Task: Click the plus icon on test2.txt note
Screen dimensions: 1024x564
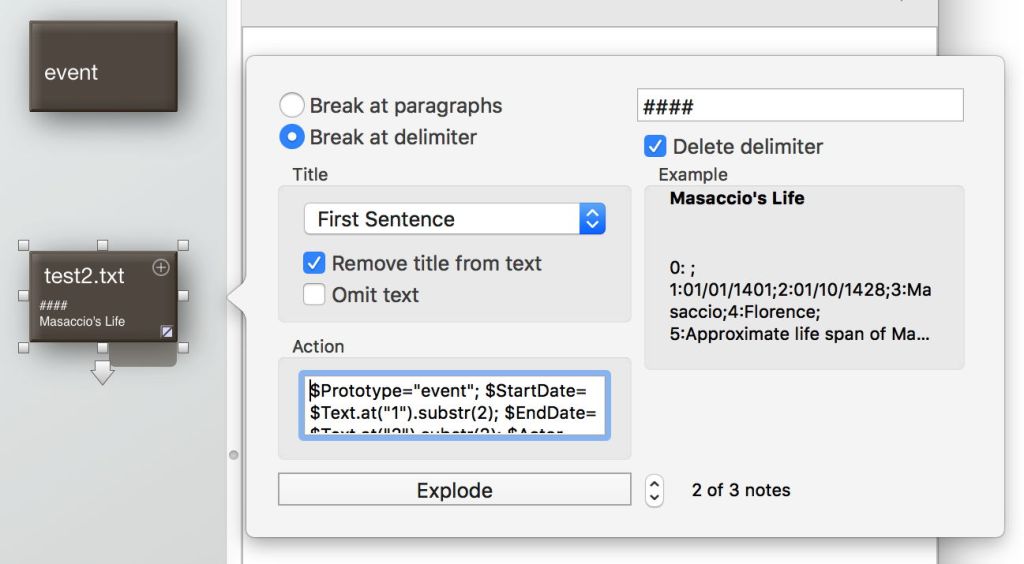Action: [161, 267]
